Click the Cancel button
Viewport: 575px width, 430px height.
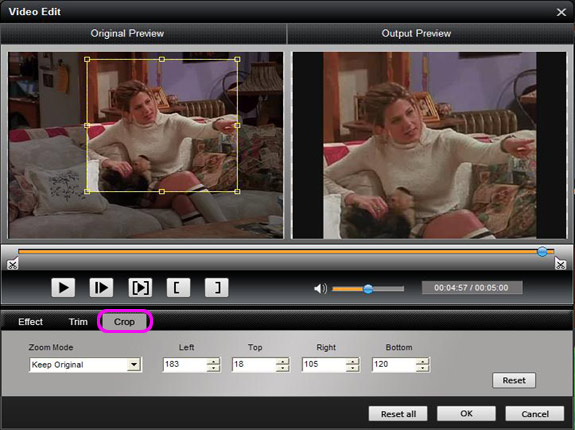pyautogui.click(x=535, y=414)
